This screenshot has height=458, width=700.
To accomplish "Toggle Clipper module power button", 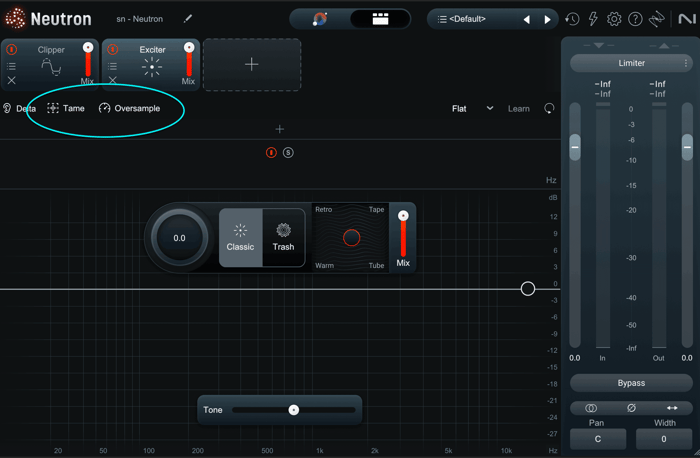I will tap(12, 49).
